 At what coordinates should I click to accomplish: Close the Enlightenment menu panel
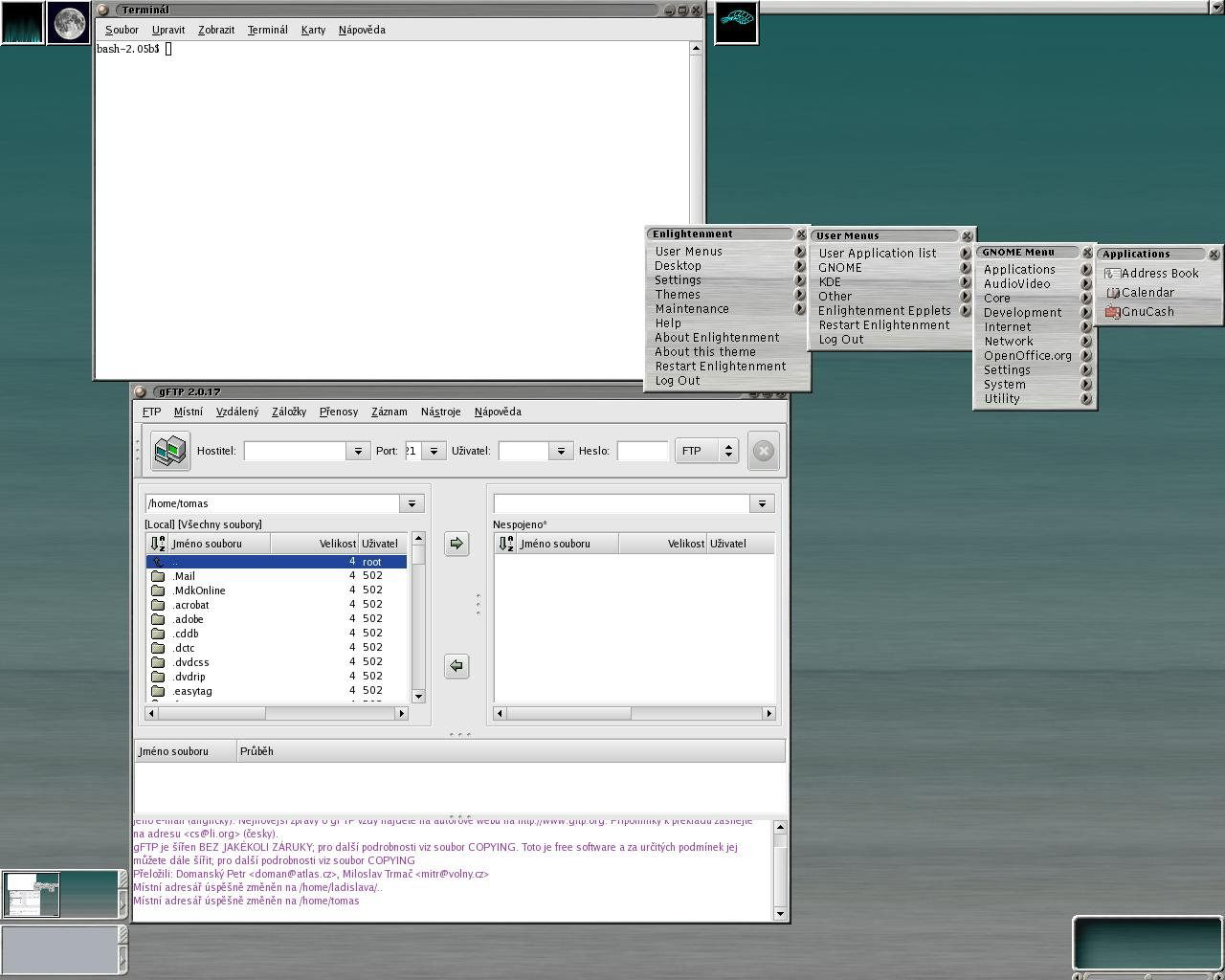pyautogui.click(x=801, y=234)
